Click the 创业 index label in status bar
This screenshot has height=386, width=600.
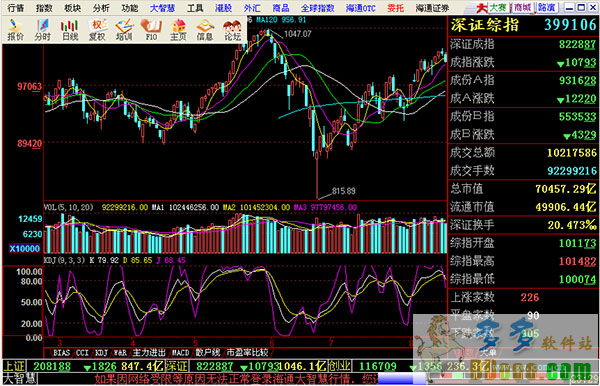(x=340, y=366)
